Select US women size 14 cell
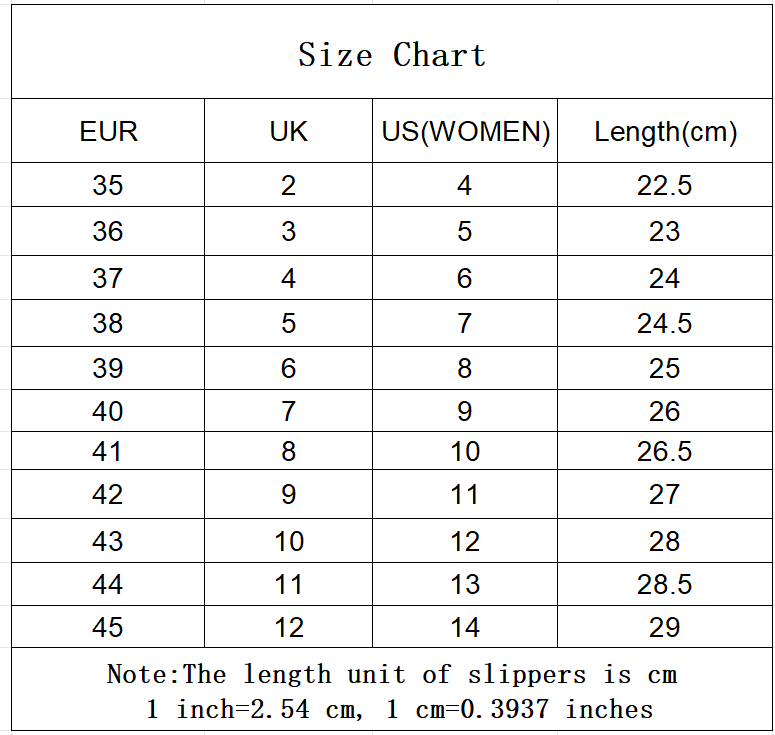 click(x=465, y=628)
